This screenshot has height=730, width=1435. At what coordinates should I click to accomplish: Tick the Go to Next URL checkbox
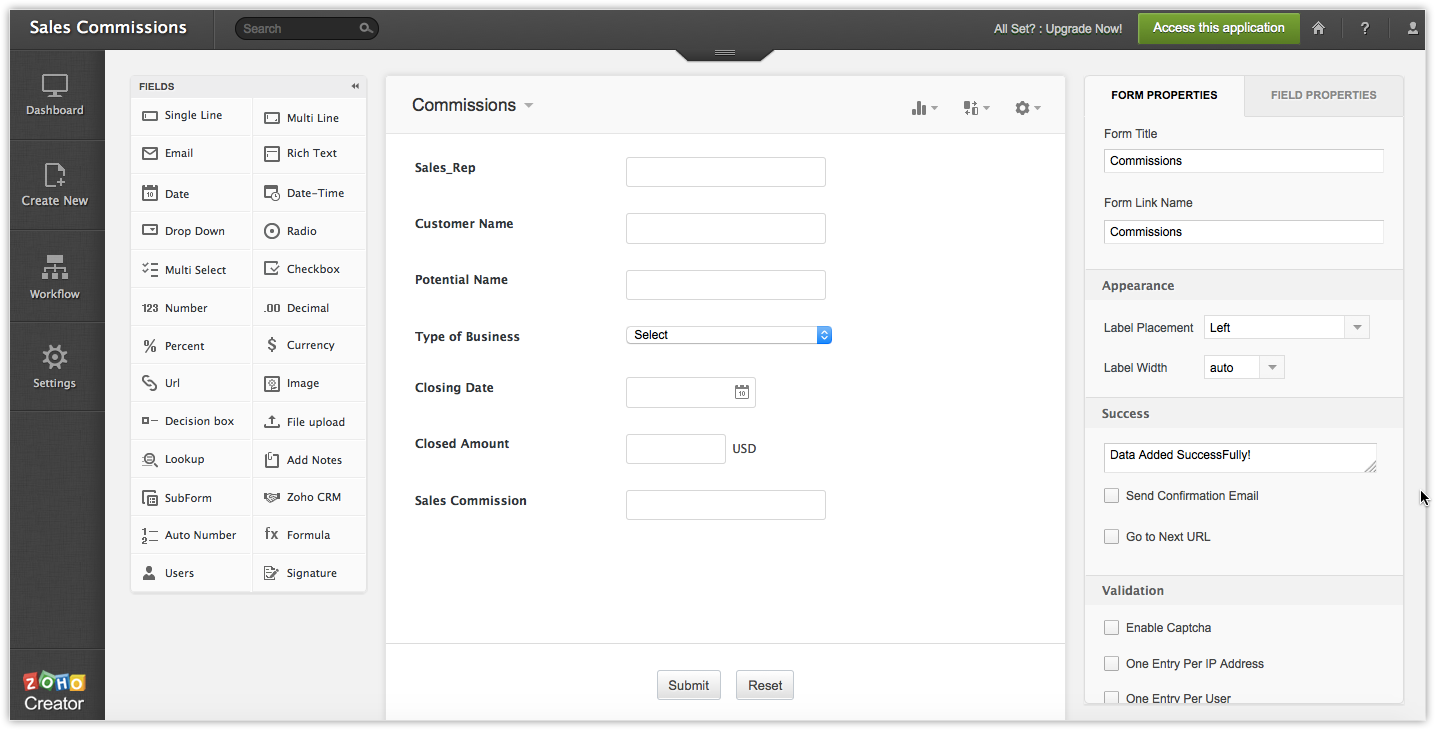coord(1111,536)
